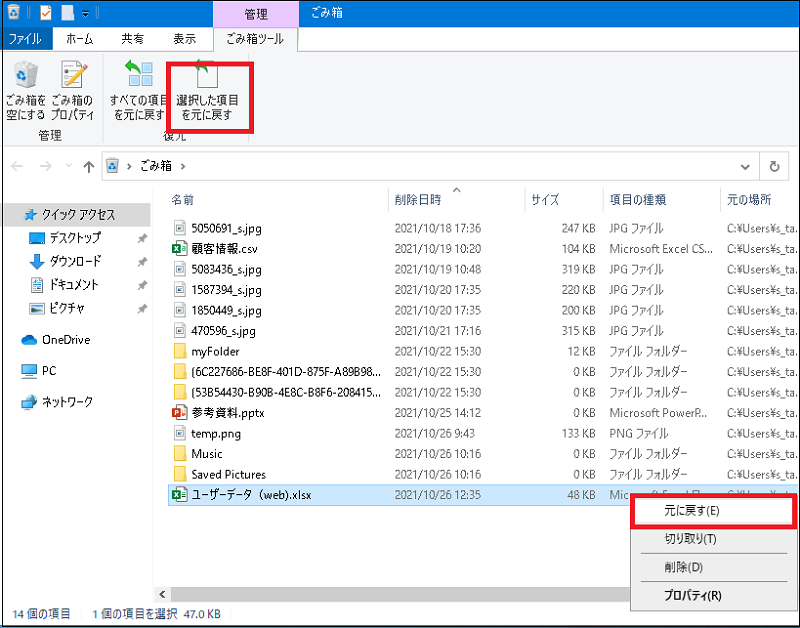The width and height of the screenshot is (800, 628).
Task: Click the 管理 contextual tab header
Action: (x=256, y=14)
